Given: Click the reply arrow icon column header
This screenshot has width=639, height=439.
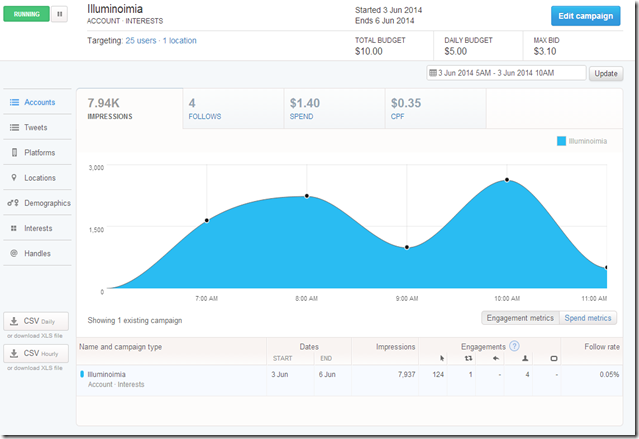Looking at the screenshot, I should click(x=497, y=358).
